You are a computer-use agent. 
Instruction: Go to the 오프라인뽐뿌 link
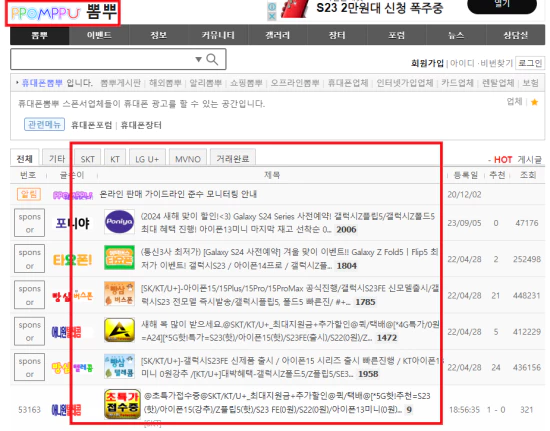(x=295, y=83)
